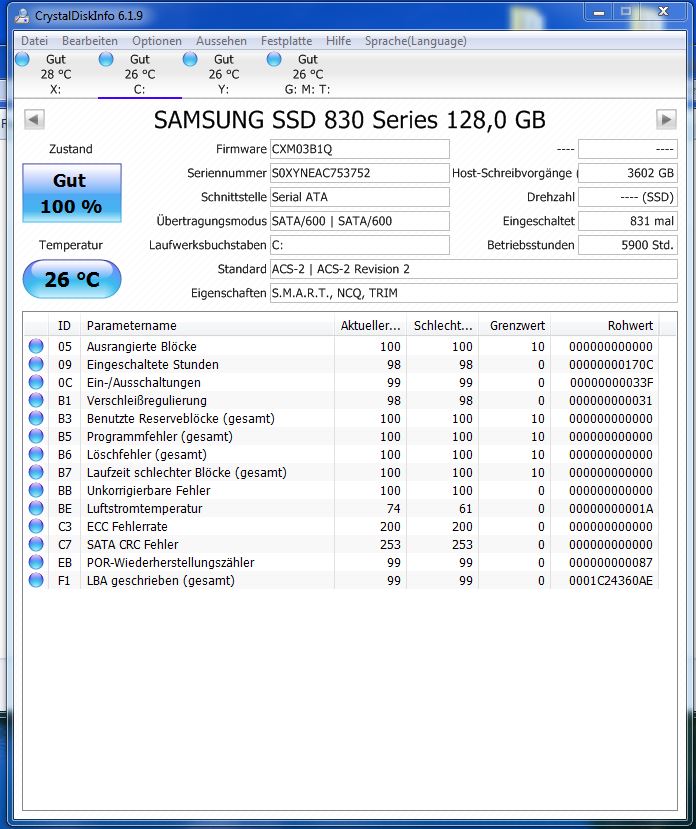Click the Drehzahl value field

(628, 197)
